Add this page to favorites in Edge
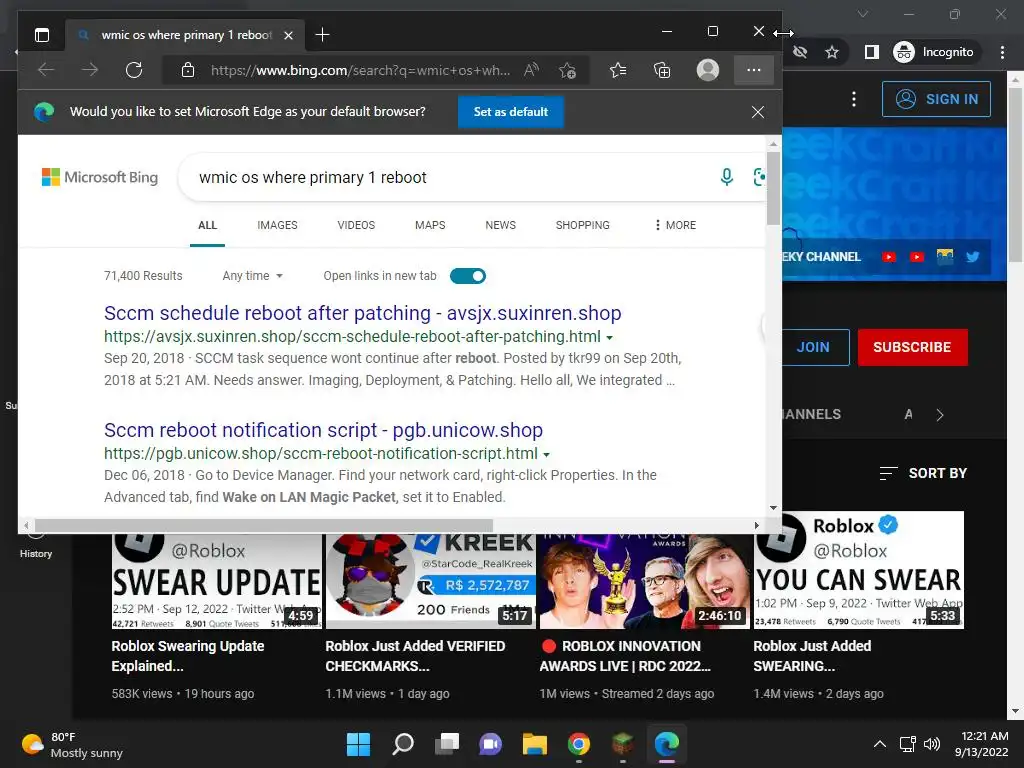The height and width of the screenshot is (768, 1024). pos(567,70)
